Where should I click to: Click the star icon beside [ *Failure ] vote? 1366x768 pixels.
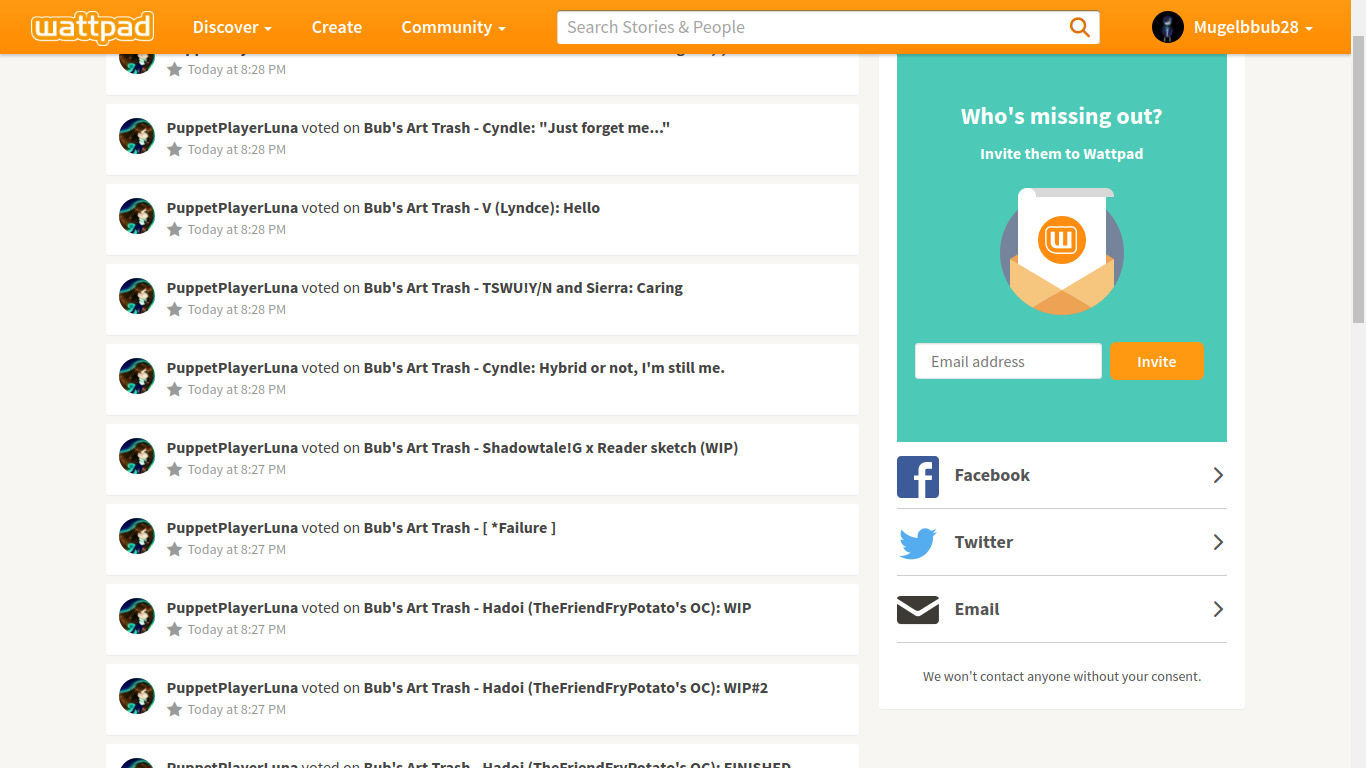click(175, 549)
